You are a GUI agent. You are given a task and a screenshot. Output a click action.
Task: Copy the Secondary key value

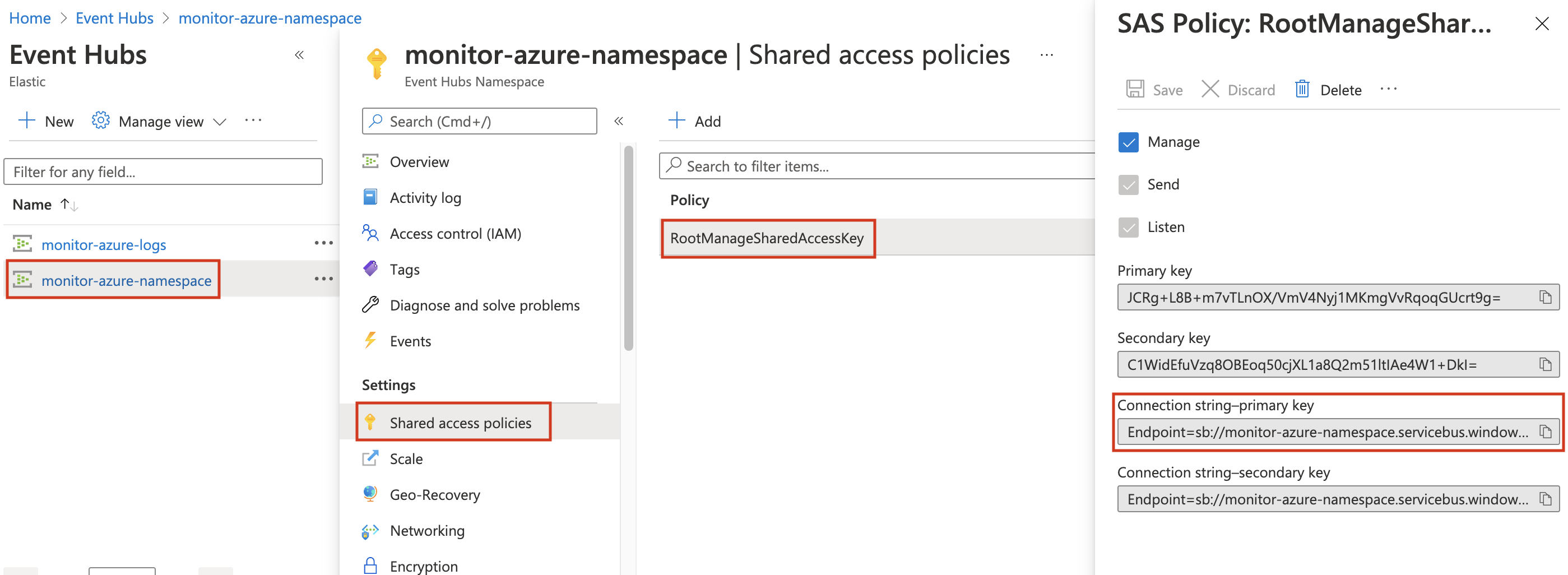pyautogui.click(x=1545, y=364)
